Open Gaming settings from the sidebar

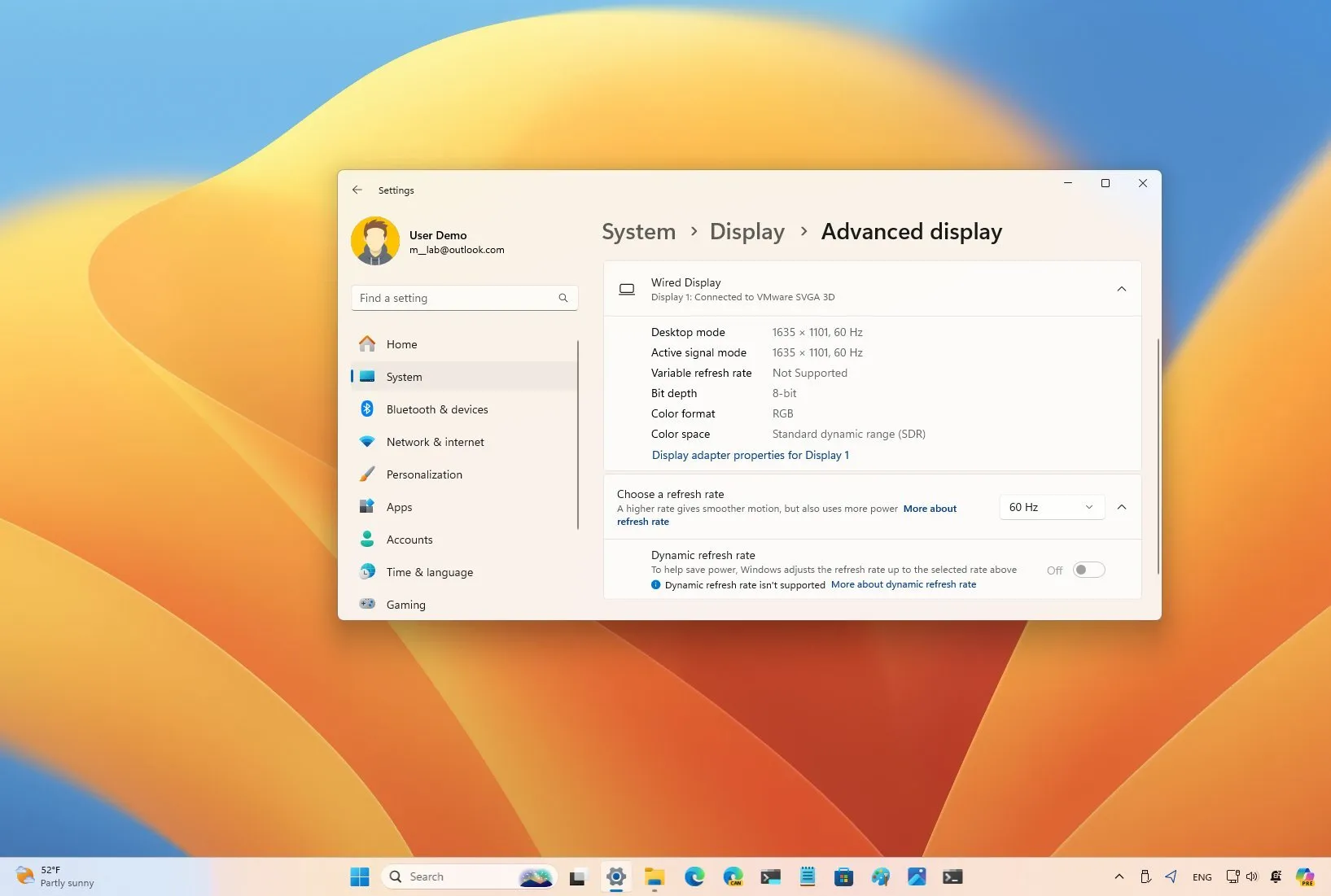(x=405, y=605)
